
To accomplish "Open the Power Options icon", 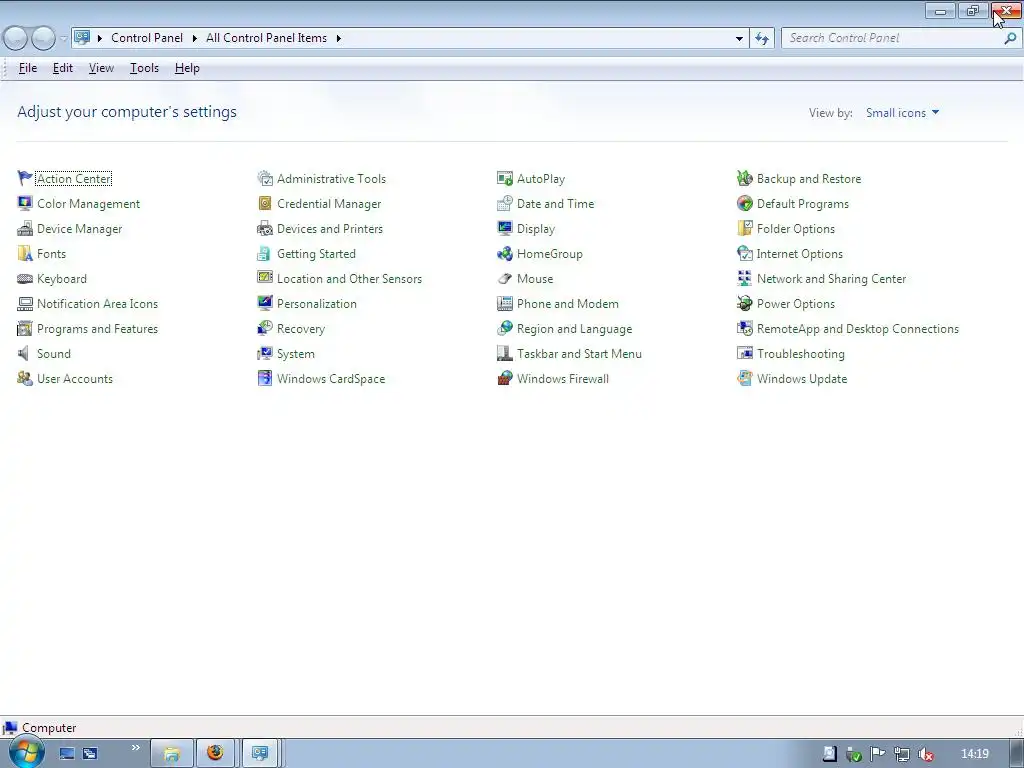I will coord(744,304).
